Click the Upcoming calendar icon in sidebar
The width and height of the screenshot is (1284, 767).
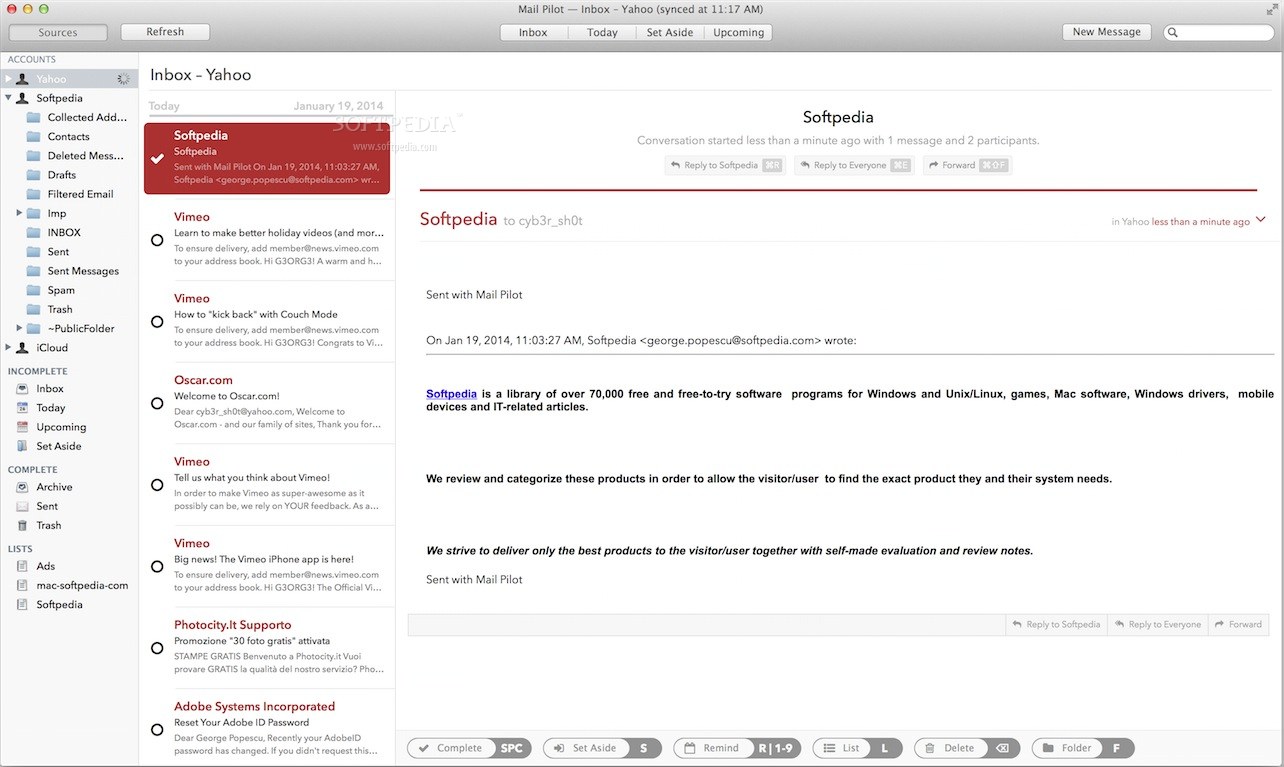click(22, 427)
